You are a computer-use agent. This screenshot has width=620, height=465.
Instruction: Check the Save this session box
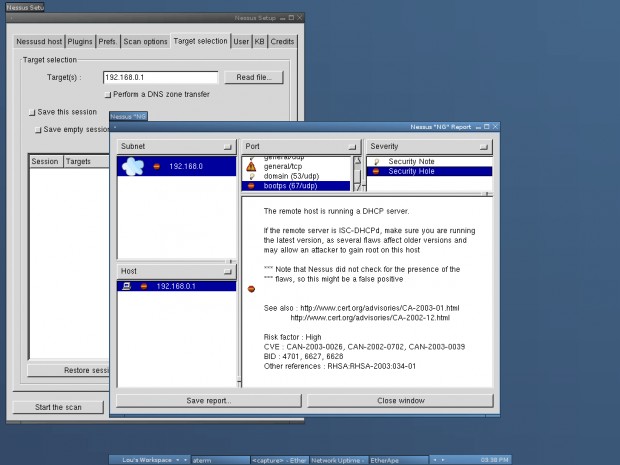click(32, 112)
